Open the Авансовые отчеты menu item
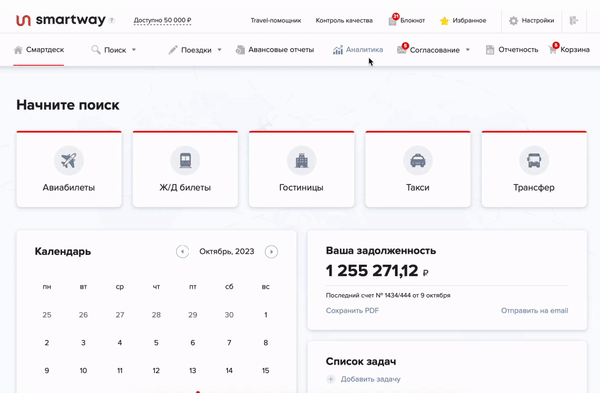The image size is (600, 393). (x=275, y=50)
